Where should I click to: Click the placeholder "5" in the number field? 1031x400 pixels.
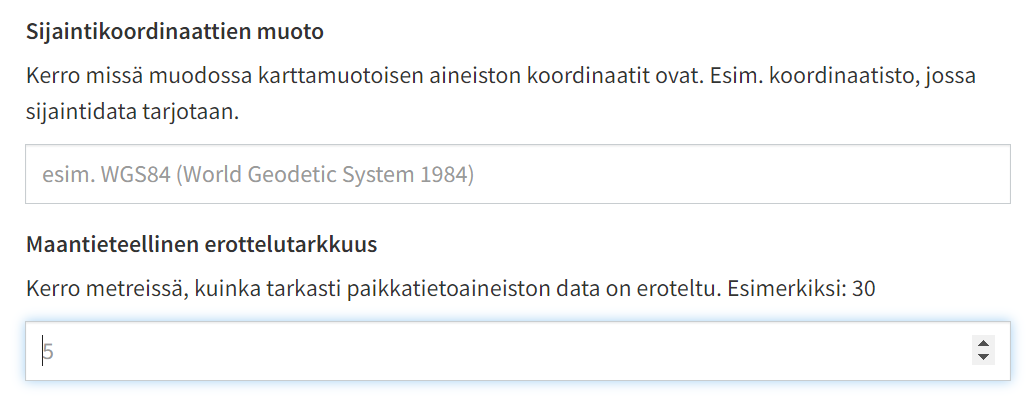[47, 352]
